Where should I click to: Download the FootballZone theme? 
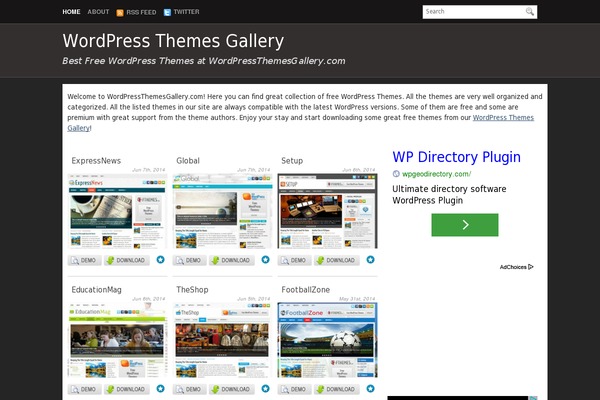pyautogui.click(x=337, y=389)
